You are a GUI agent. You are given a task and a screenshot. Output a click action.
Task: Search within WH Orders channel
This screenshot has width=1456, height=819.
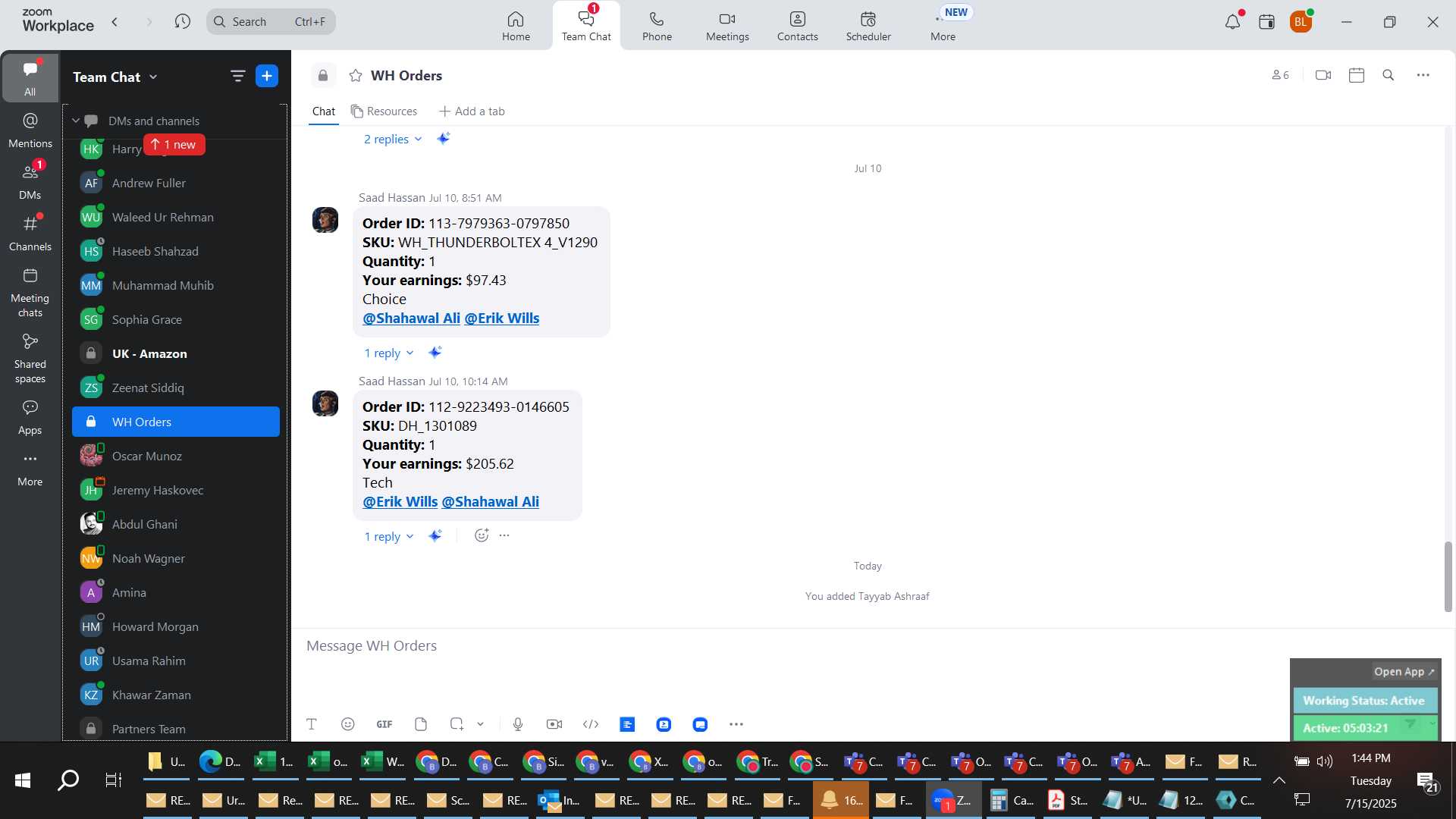(x=1389, y=75)
